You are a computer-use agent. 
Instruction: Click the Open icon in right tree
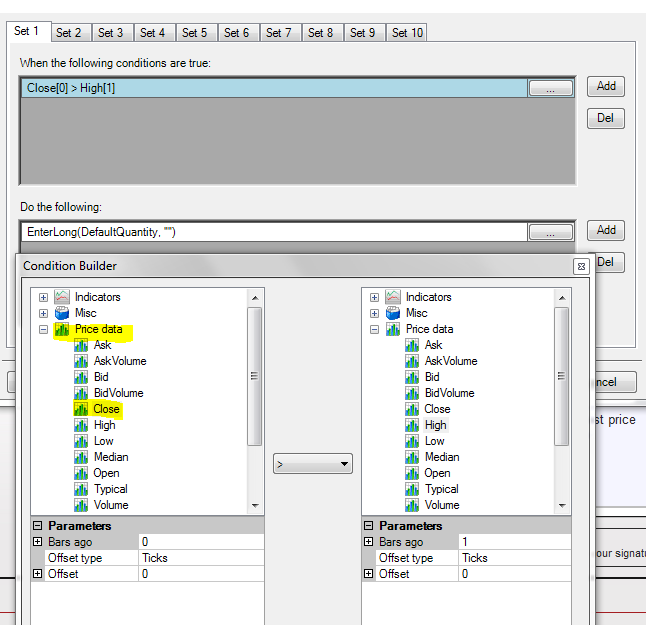[412, 473]
